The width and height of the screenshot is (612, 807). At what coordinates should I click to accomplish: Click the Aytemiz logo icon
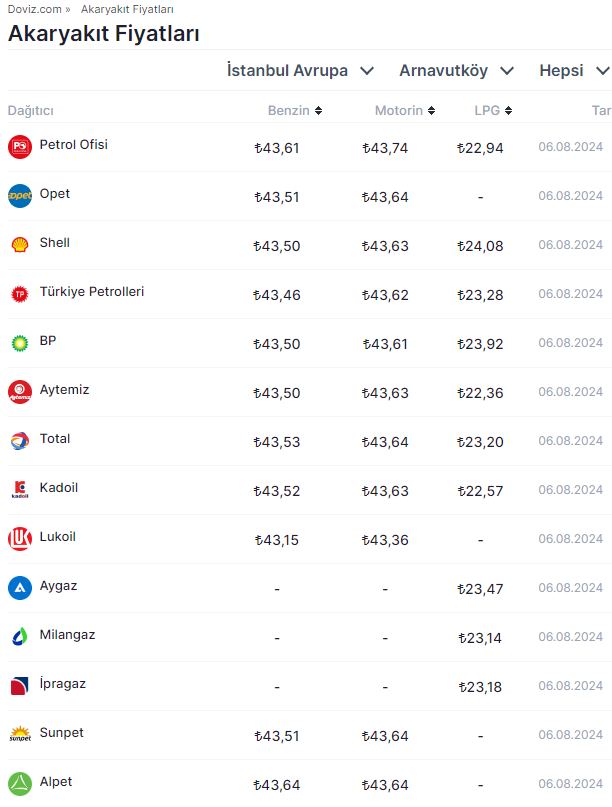pos(20,392)
